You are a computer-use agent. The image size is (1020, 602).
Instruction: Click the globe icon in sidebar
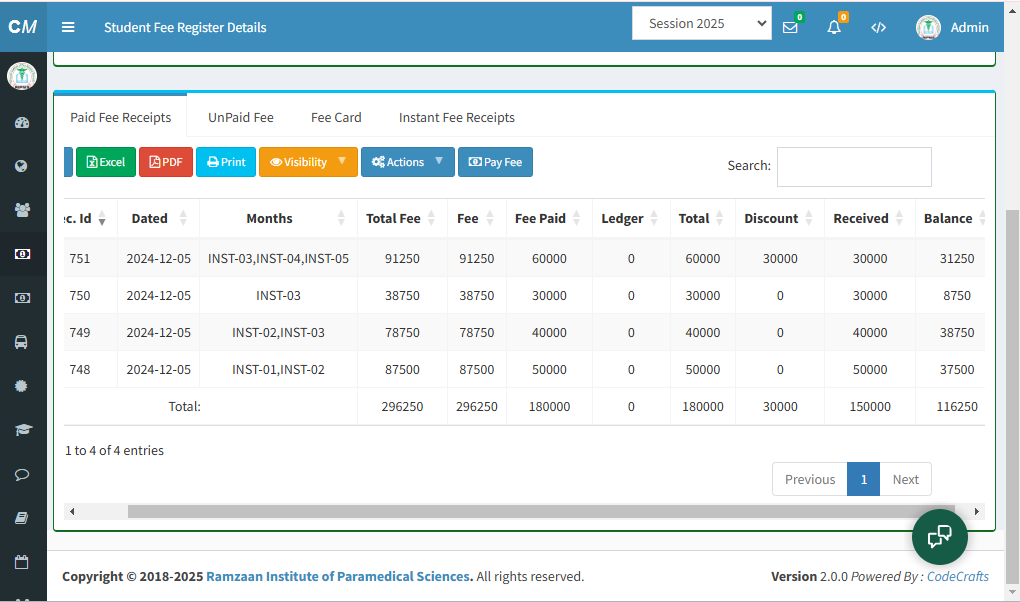coord(22,166)
